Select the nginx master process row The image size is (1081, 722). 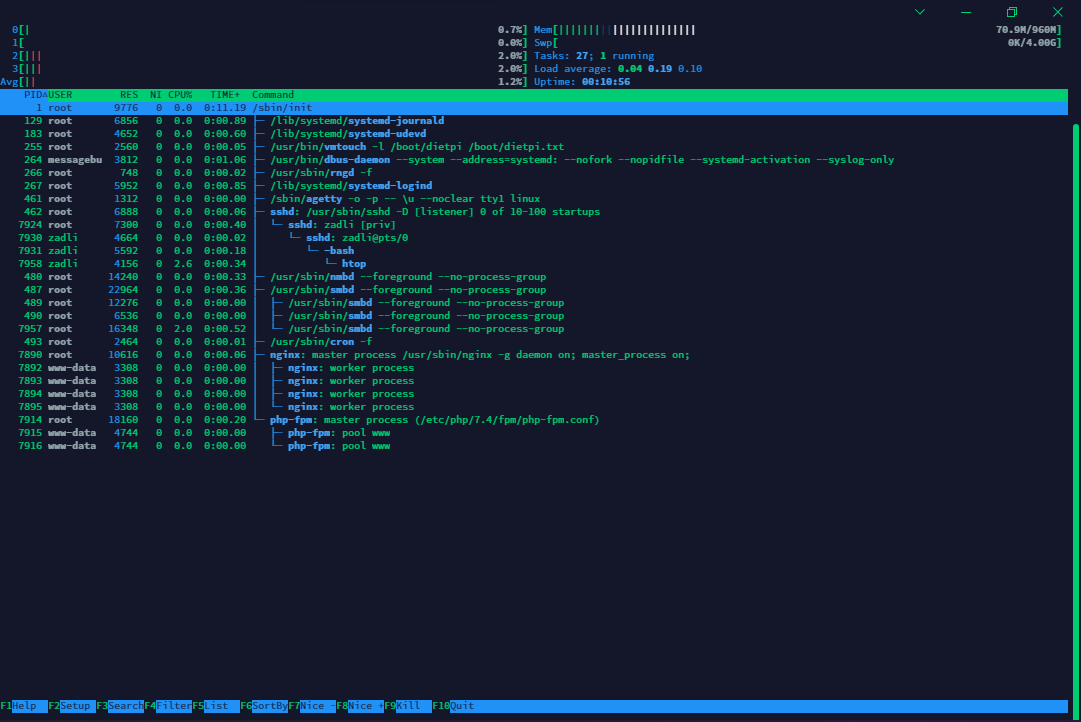(x=534, y=354)
